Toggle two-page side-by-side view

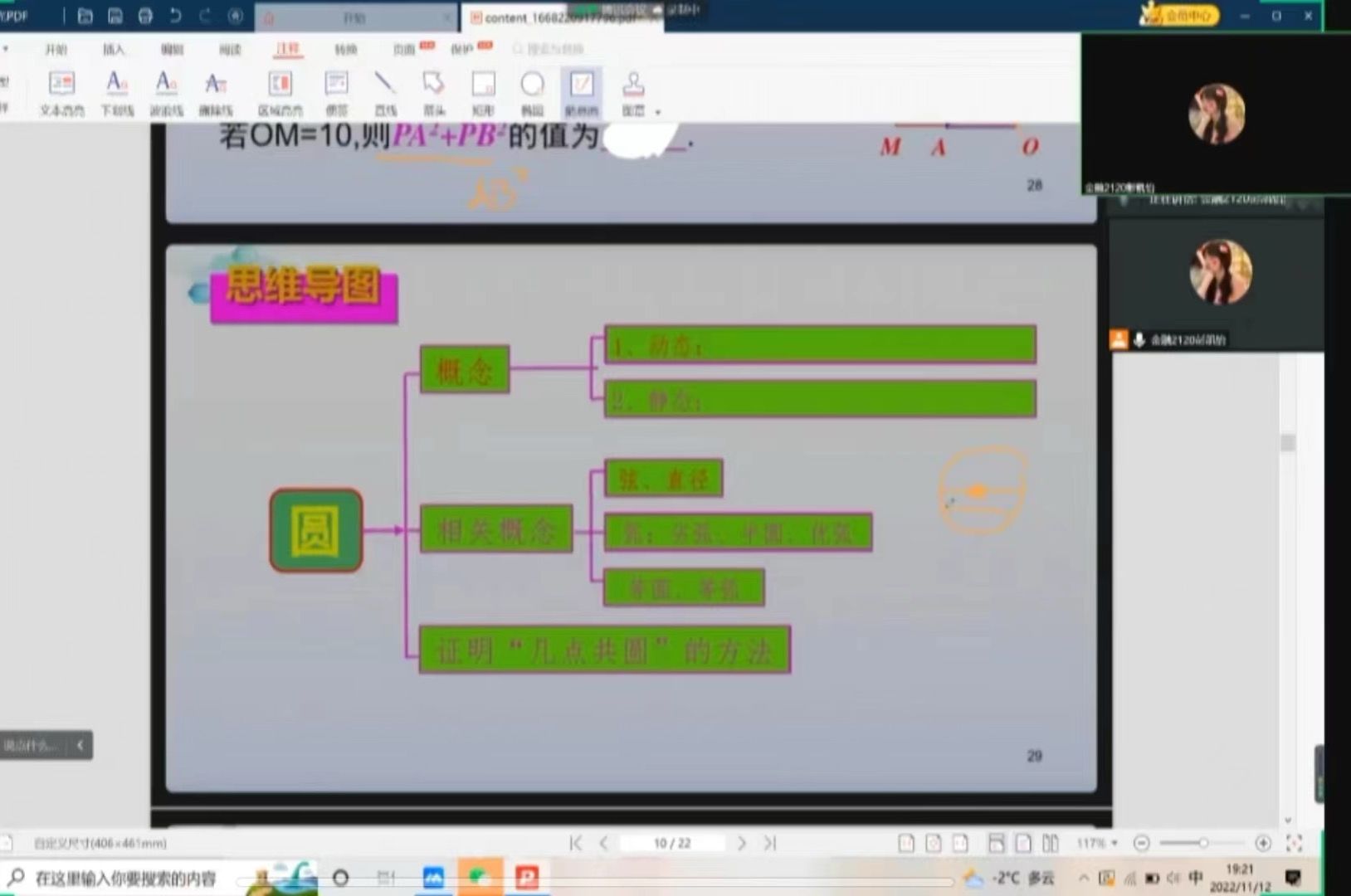(1051, 844)
